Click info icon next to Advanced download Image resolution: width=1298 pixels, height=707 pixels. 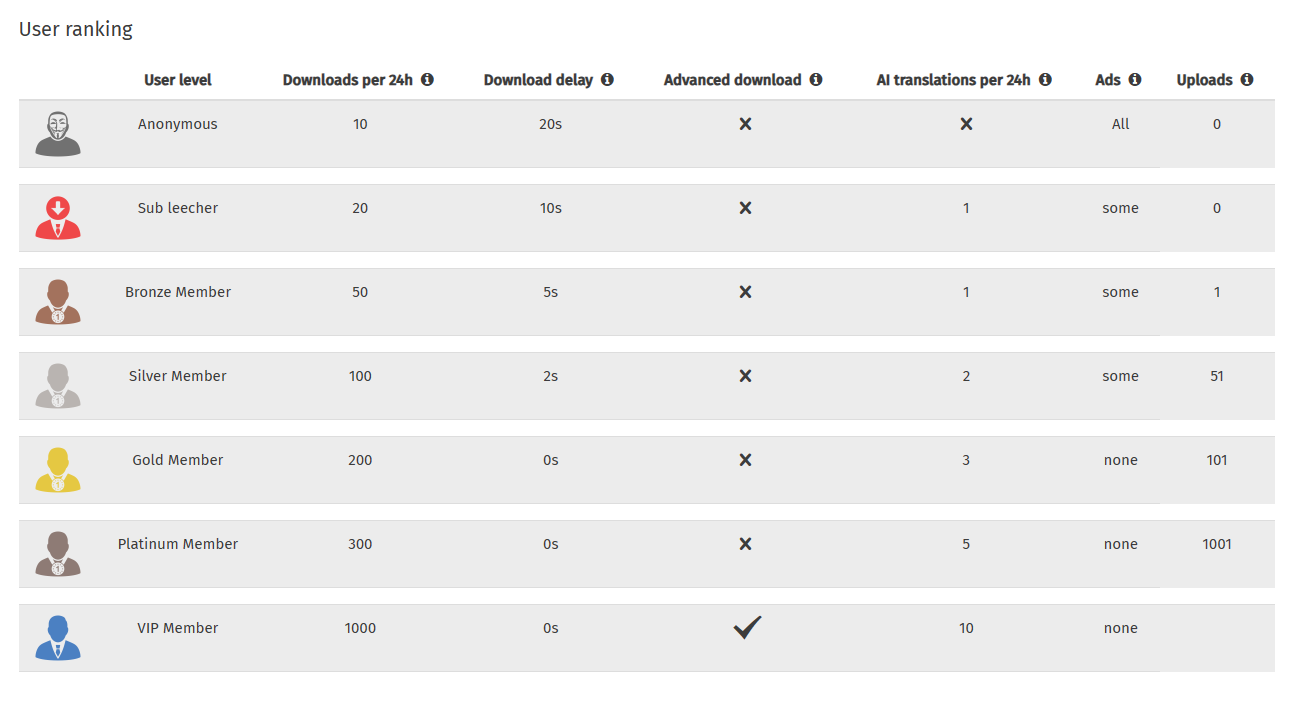point(816,80)
